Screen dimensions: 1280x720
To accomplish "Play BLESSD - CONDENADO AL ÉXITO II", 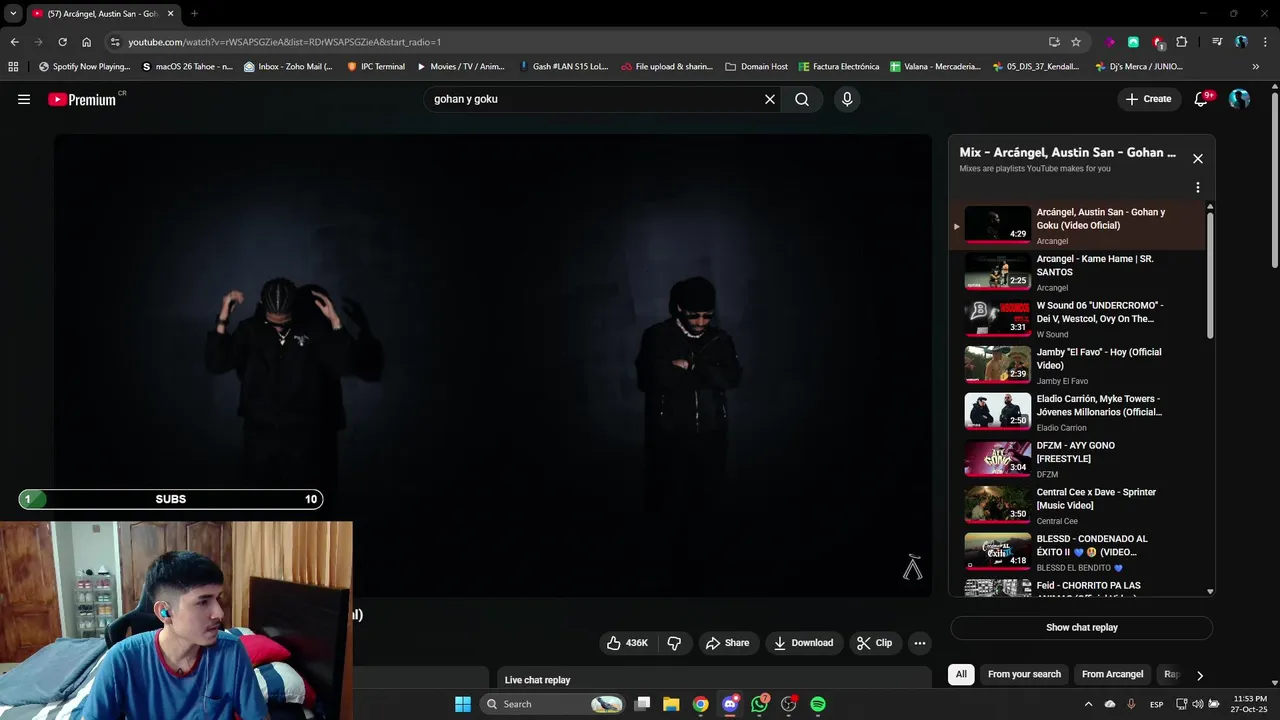I will point(1078,552).
